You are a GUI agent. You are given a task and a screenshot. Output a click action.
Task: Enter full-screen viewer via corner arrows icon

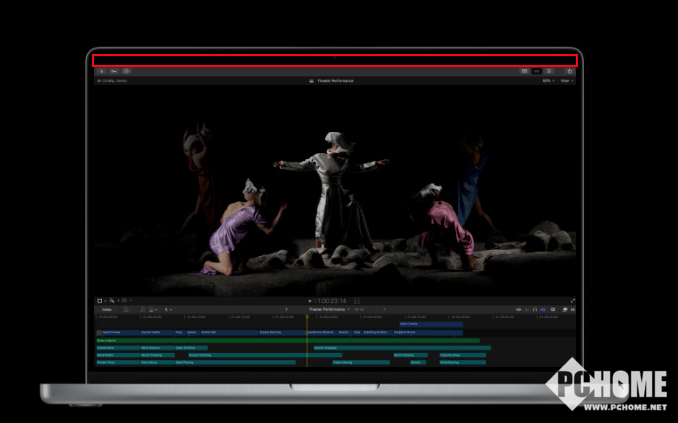pos(573,300)
